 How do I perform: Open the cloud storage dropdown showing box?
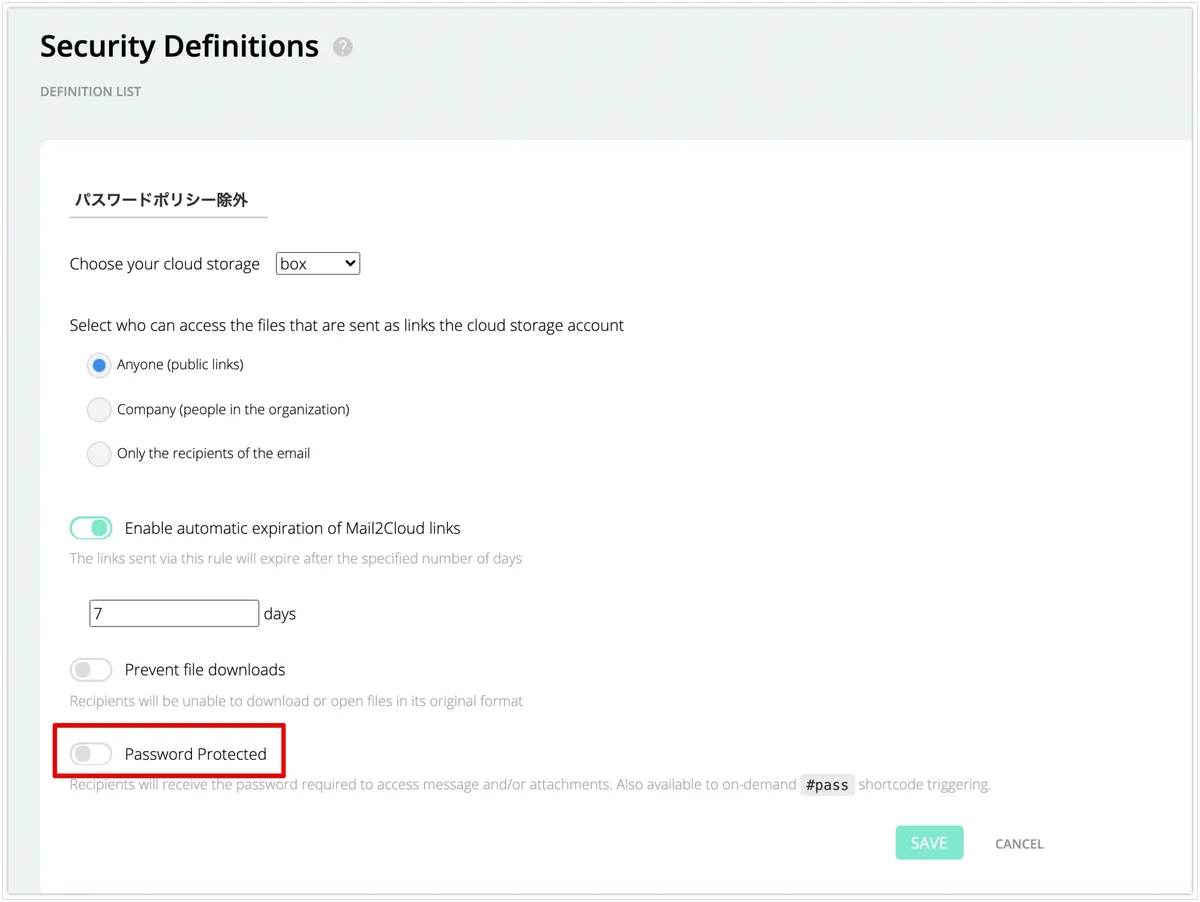coord(317,264)
